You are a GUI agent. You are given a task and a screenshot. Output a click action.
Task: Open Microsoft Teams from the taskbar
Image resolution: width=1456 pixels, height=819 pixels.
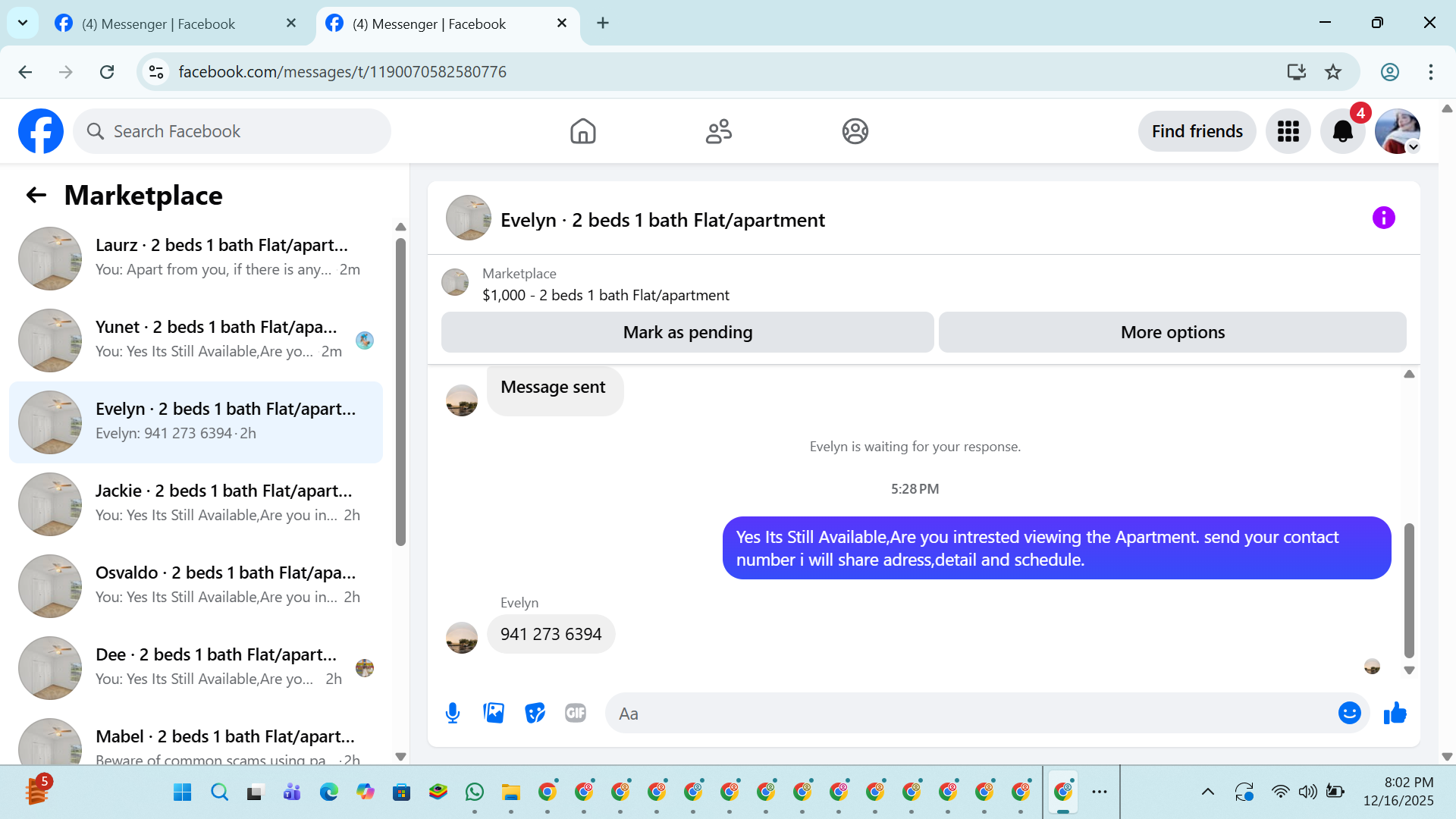[x=292, y=792]
